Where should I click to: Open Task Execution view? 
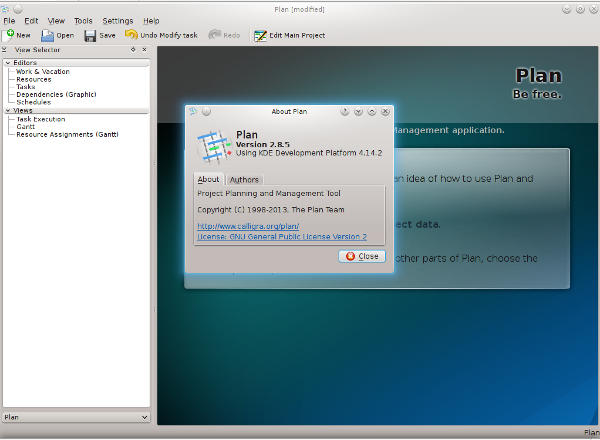click(x=41, y=119)
